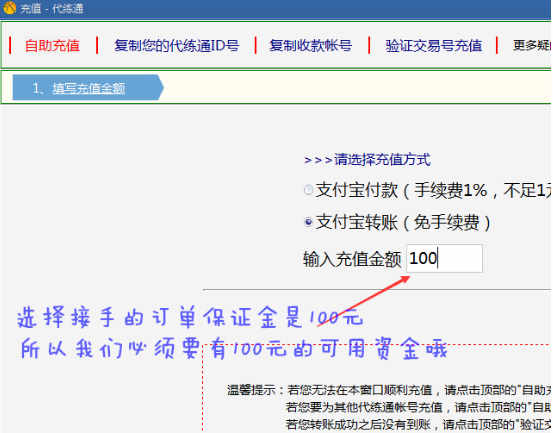Click the 充值 - 代练通 window title
The height and width of the screenshot is (433, 553).
pos(51,8)
